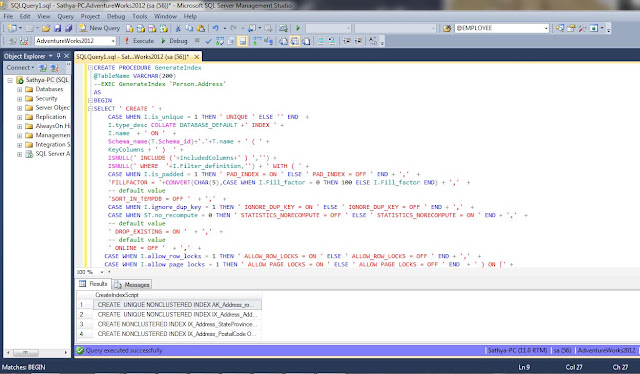
Task: Click the Results to File icon
Action: coord(306,41)
